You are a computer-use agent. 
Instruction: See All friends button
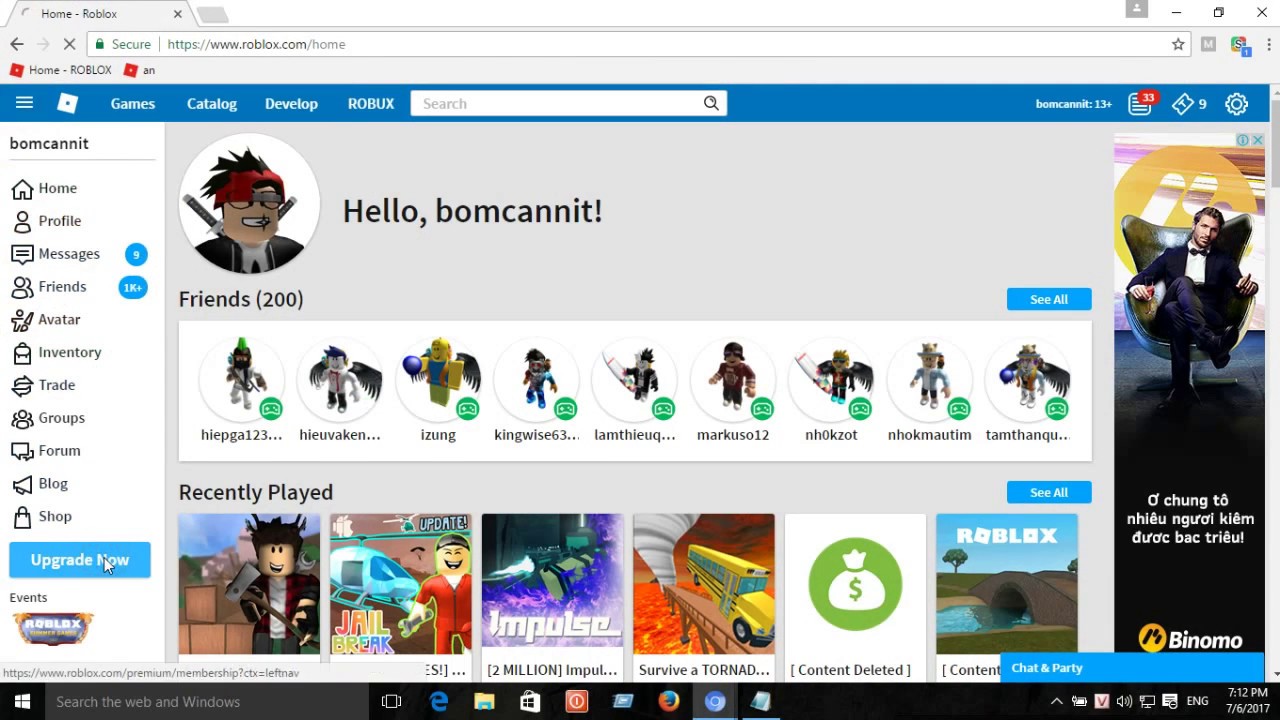tap(1049, 299)
